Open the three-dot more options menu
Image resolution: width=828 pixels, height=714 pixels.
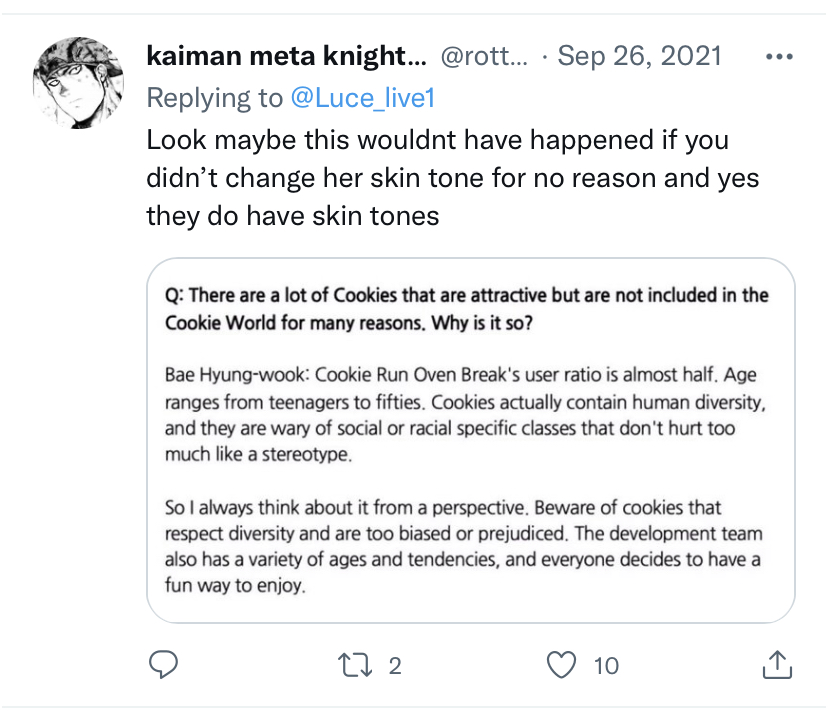[x=779, y=56]
